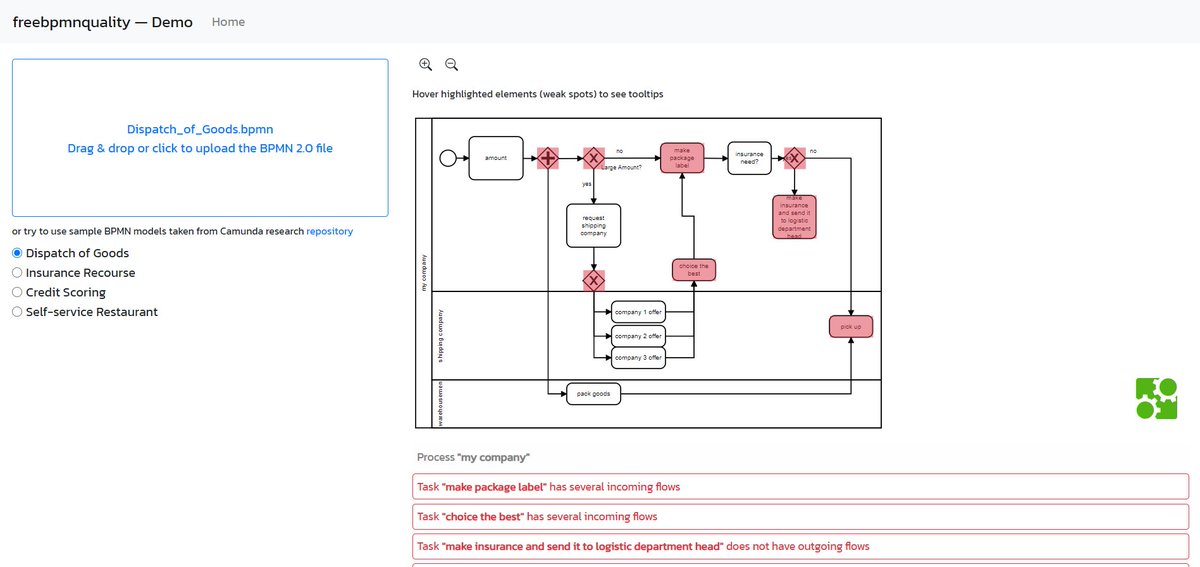Image resolution: width=1200 pixels, height=567 pixels.
Task: Zoom out of the BPMN diagram
Action: (451, 64)
